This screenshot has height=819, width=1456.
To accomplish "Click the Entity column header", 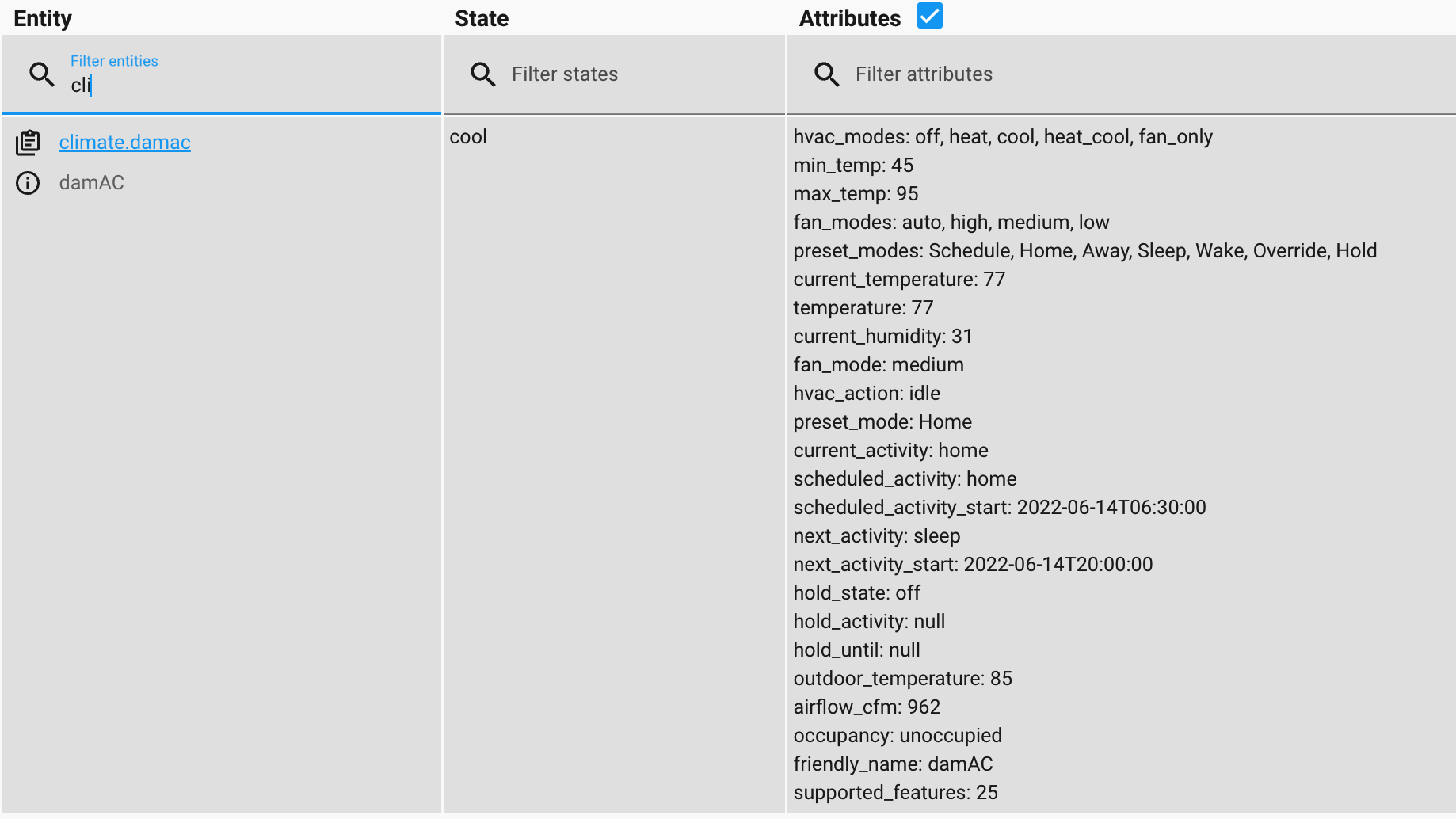I will [x=43, y=18].
